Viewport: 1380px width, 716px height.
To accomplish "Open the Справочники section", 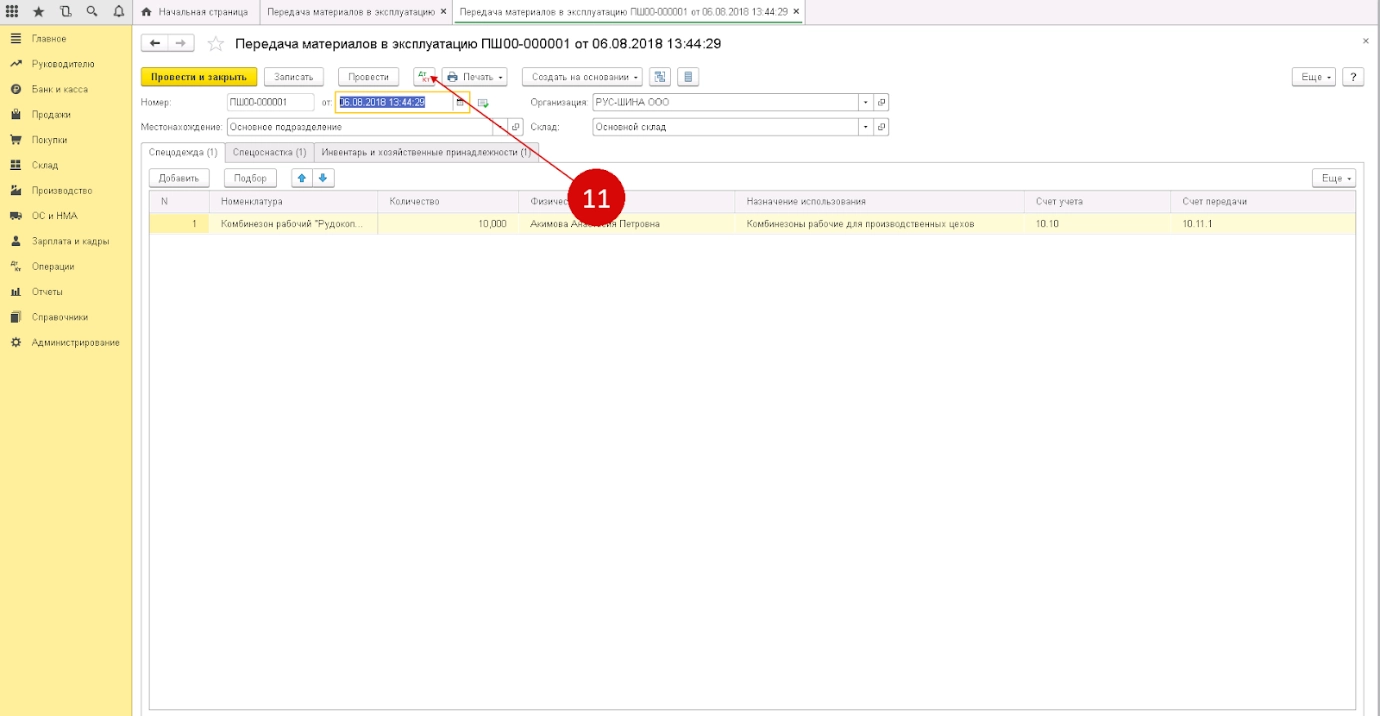I will click(x=60, y=317).
